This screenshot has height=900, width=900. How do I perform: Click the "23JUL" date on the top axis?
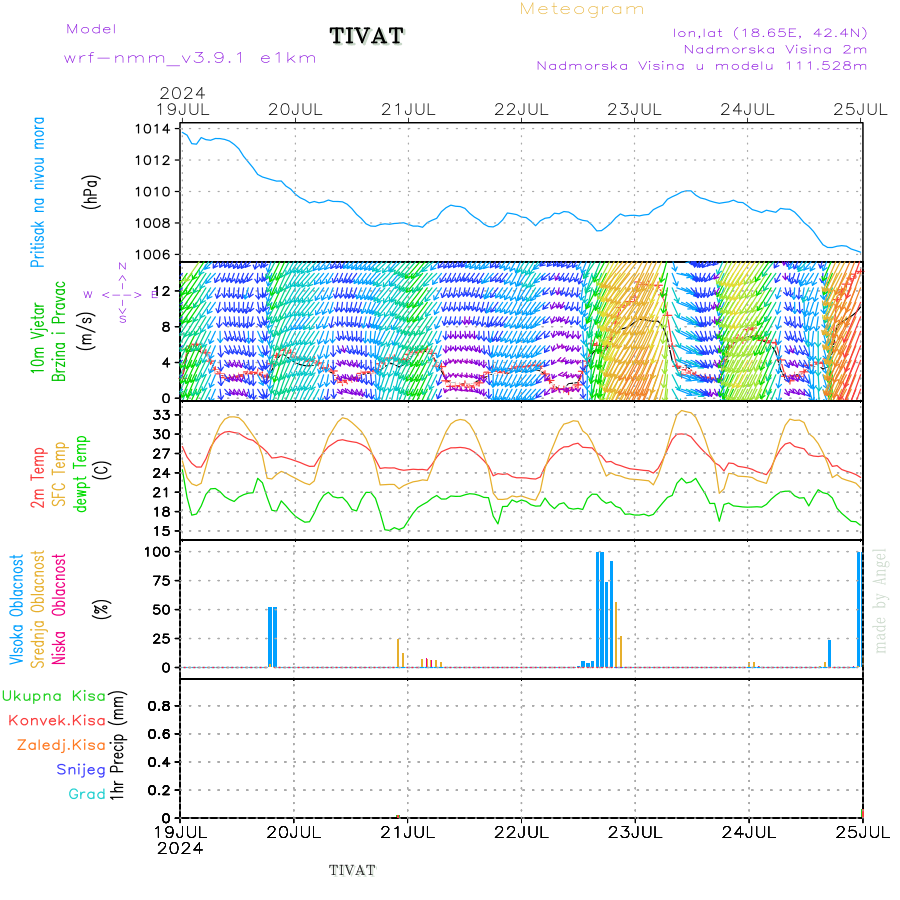pos(634,110)
